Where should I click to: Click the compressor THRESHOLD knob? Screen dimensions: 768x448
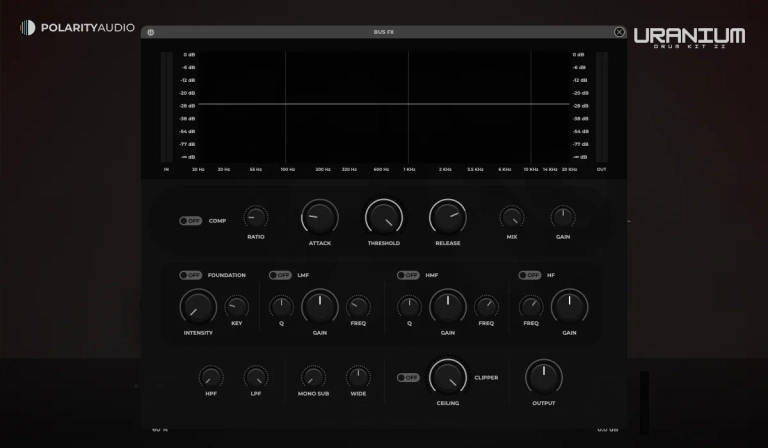click(x=384, y=217)
